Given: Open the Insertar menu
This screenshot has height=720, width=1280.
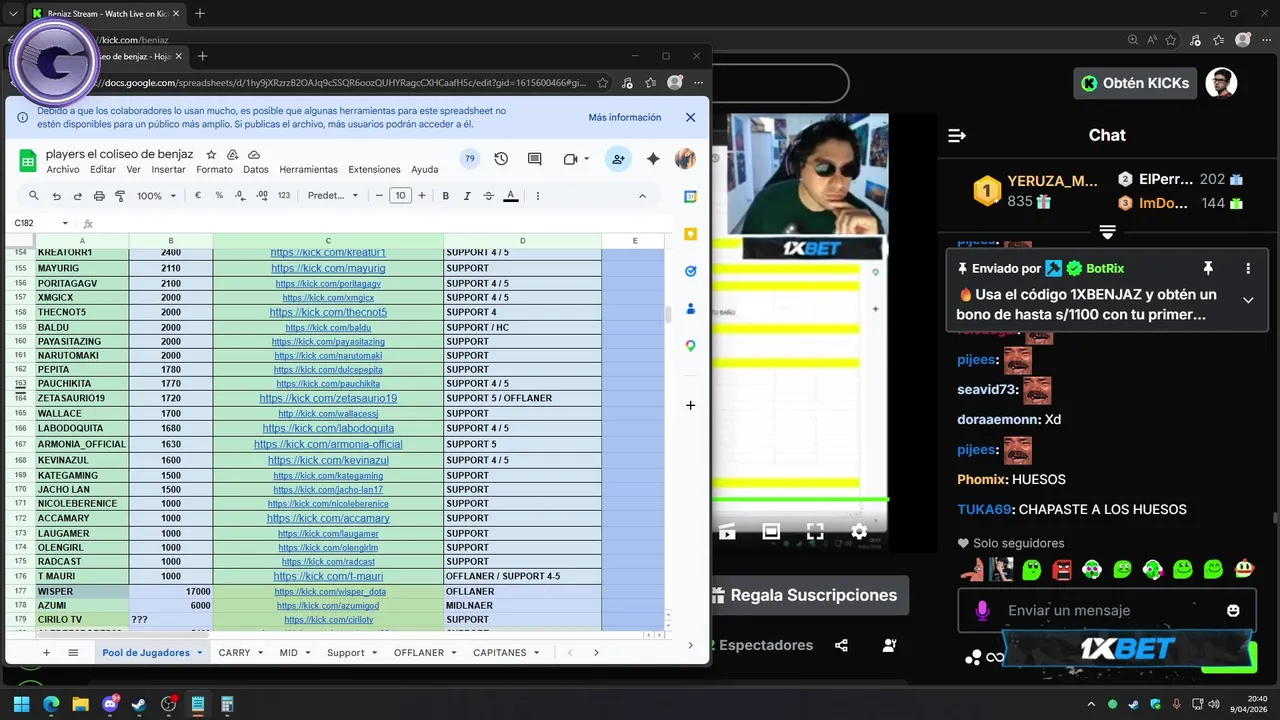Looking at the screenshot, I should [x=168, y=169].
